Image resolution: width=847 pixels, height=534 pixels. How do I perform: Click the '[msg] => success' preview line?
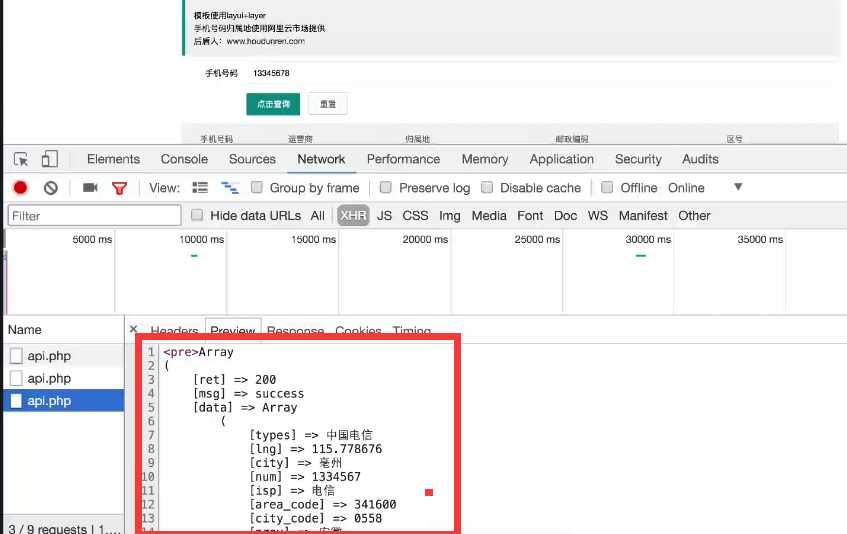coord(248,394)
